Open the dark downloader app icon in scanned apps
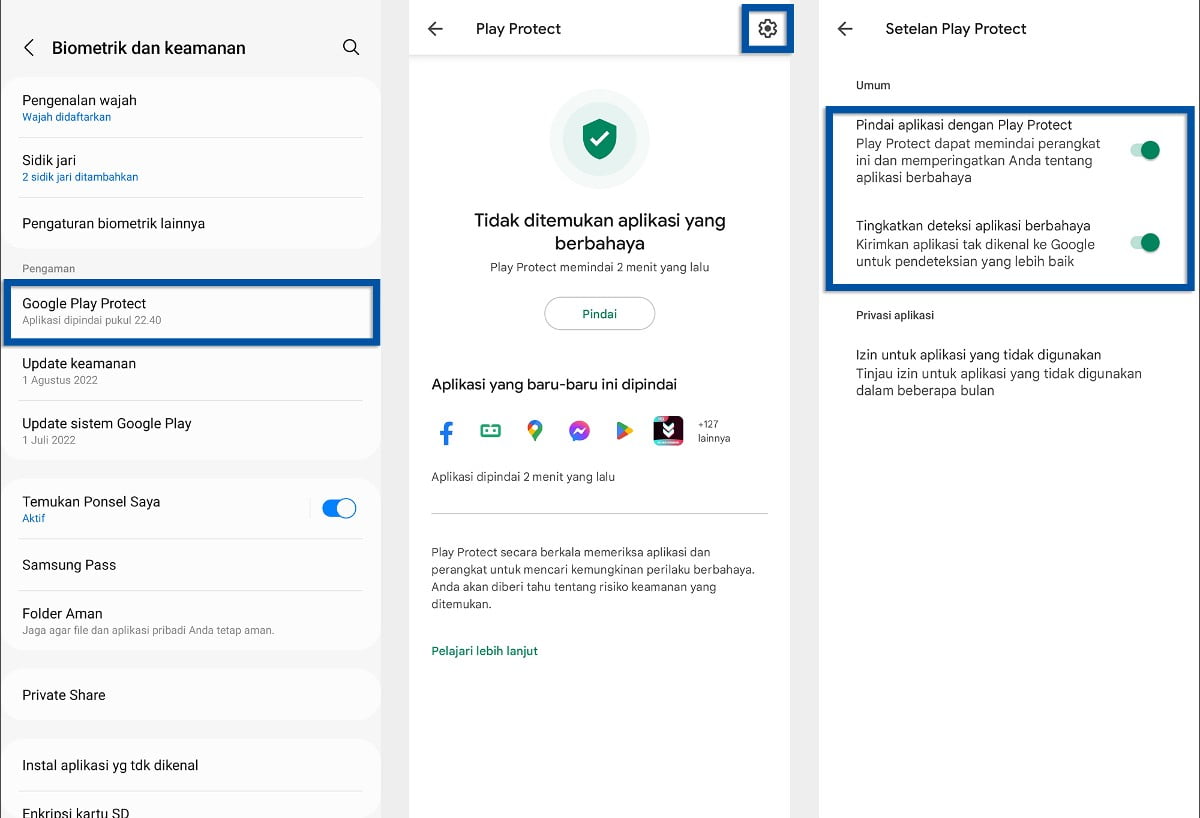The image size is (1200, 818). [667, 431]
